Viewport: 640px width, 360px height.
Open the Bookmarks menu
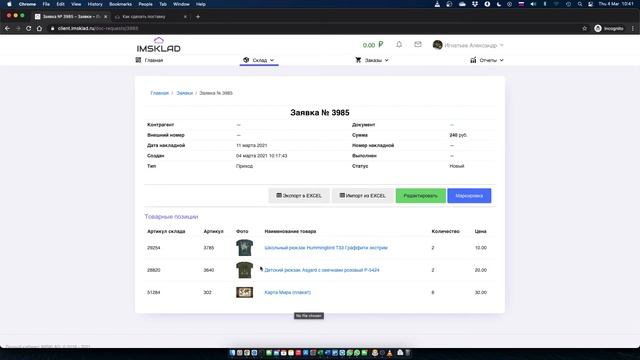tap(120, 4)
